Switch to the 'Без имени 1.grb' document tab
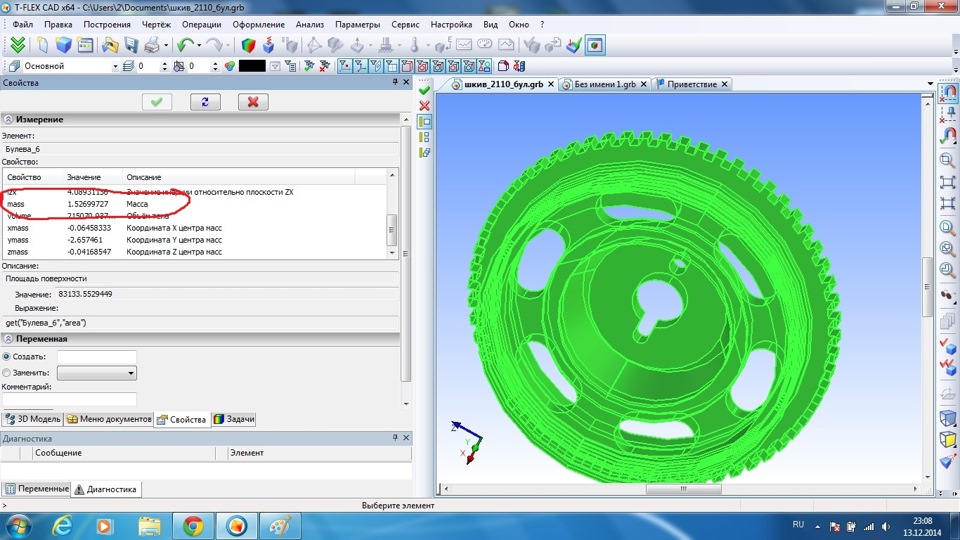 (x=604, y=85)
